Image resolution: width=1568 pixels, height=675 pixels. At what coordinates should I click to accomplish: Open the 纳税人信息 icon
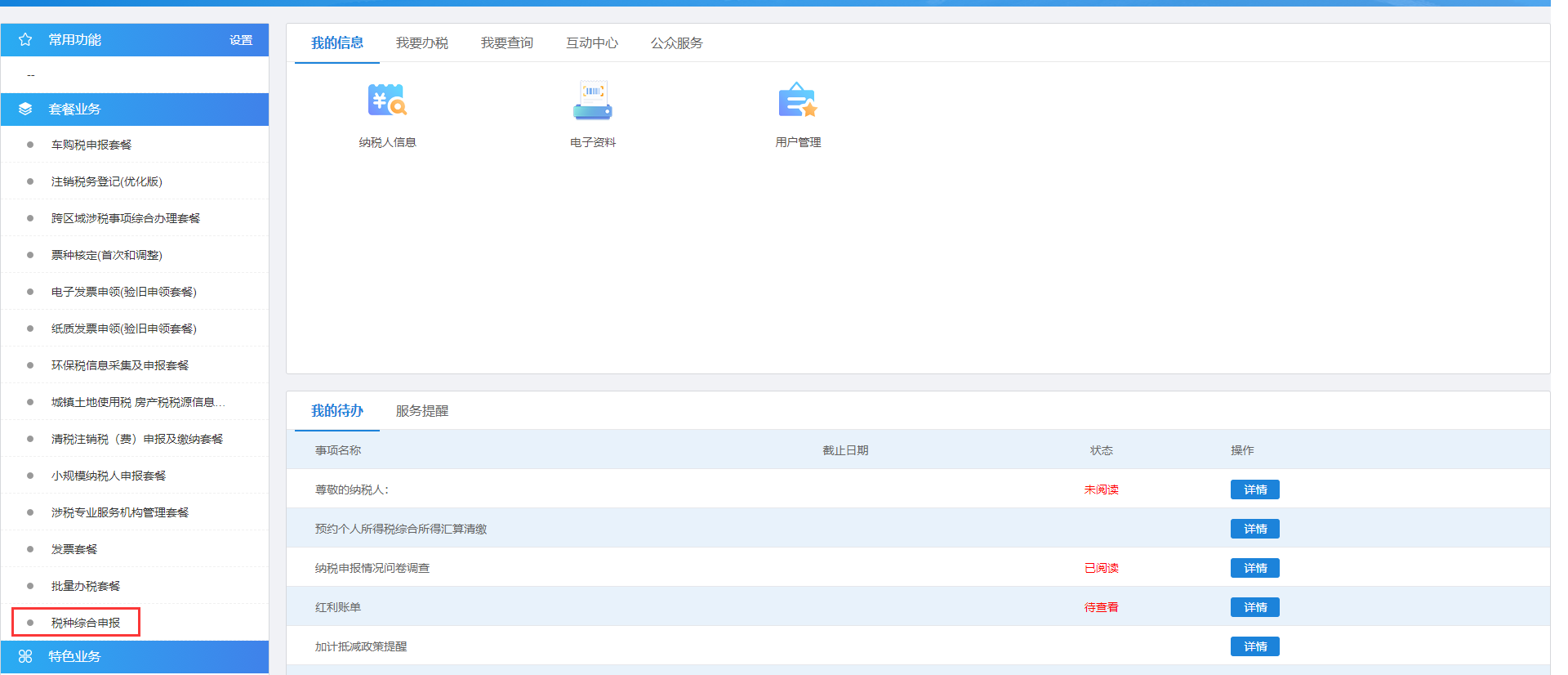(x=387, y=101)
